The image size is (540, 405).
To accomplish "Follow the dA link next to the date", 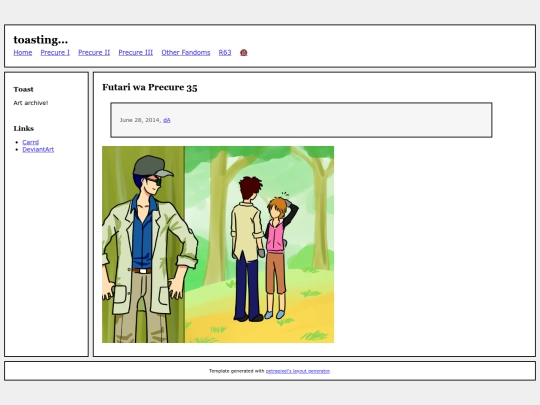I will 167,120.
